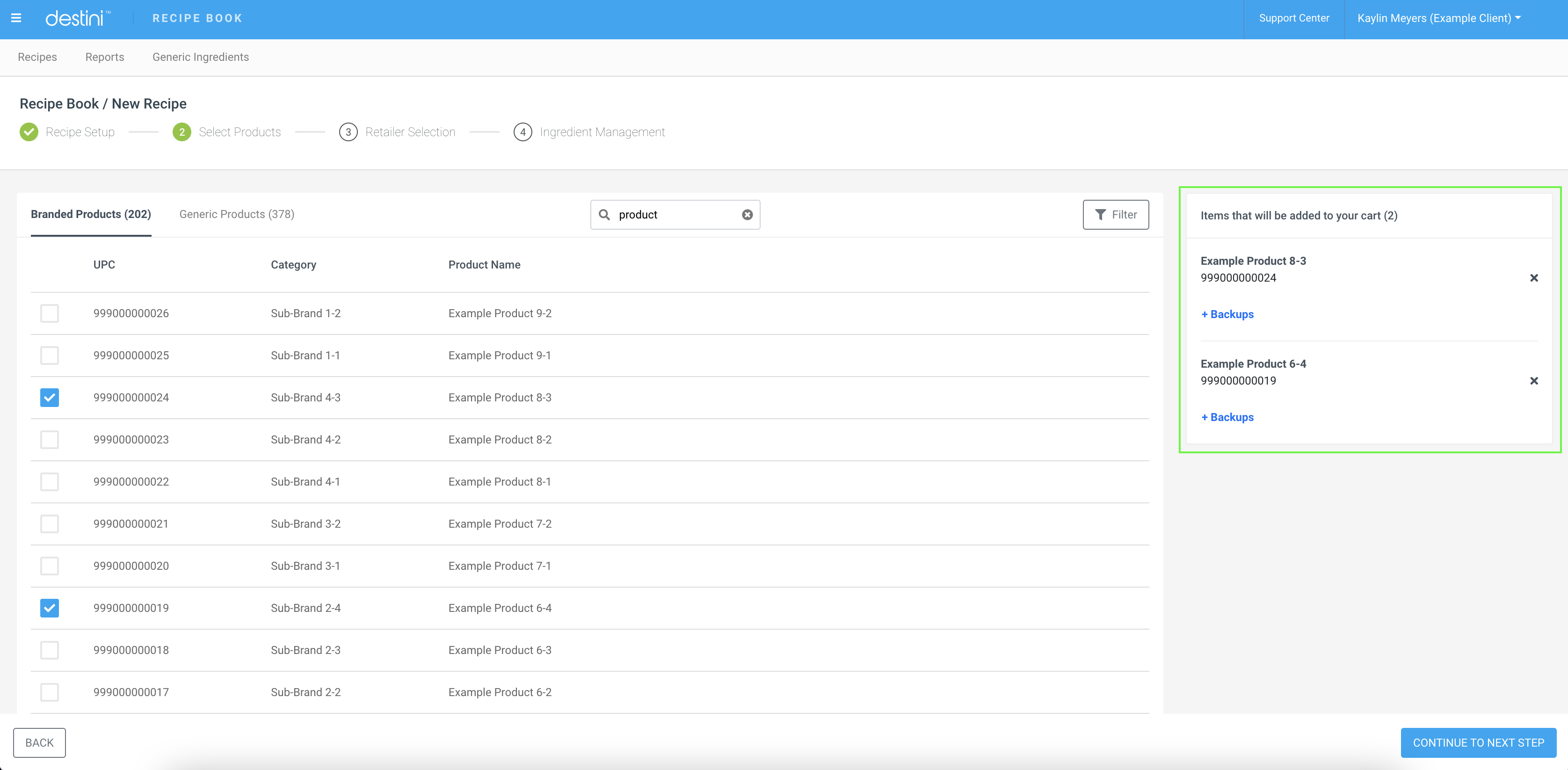This screenshot has width=1568, height=770.
Task: Click the Recipe Setup completed checkmark
Action: point(29,131)
